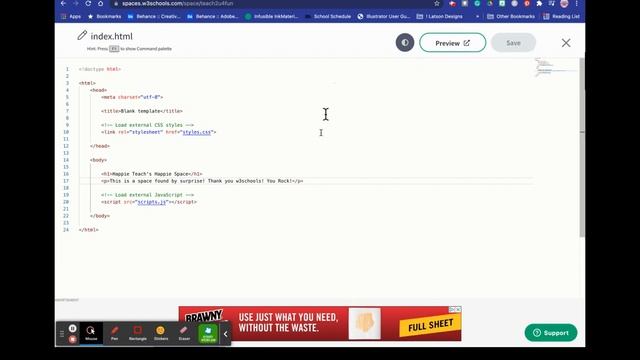Click the media control extension icon
Viewport: 640px width, 360px height.
point(552,3)
